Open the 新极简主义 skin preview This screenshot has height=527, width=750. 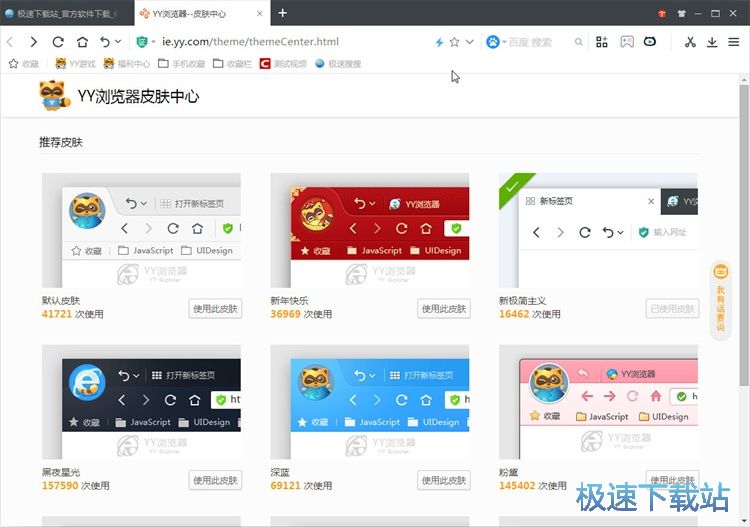click(598, 230)
